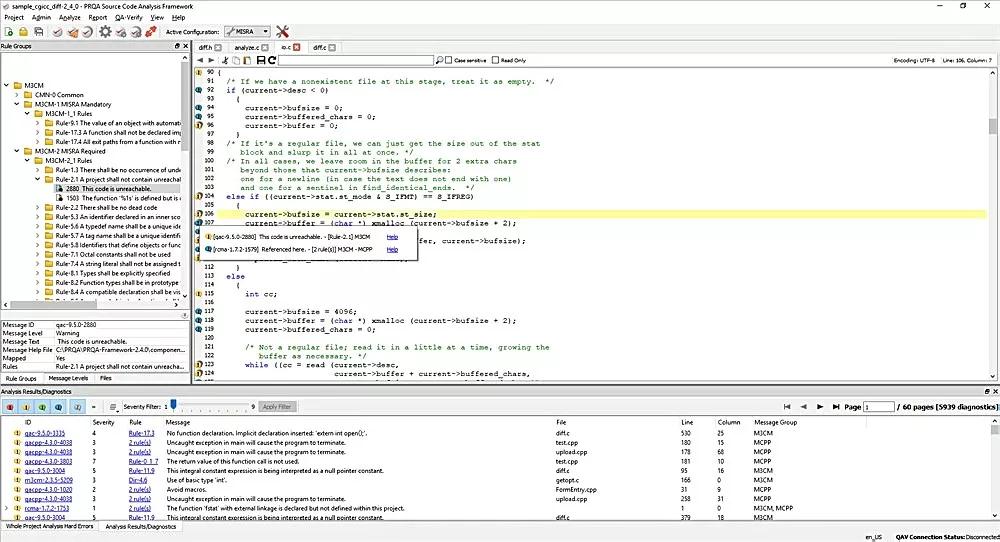This screenshot has height=542, width=1000.
Task: Collapse the M3CM root tree node
Action: point(6,85)
